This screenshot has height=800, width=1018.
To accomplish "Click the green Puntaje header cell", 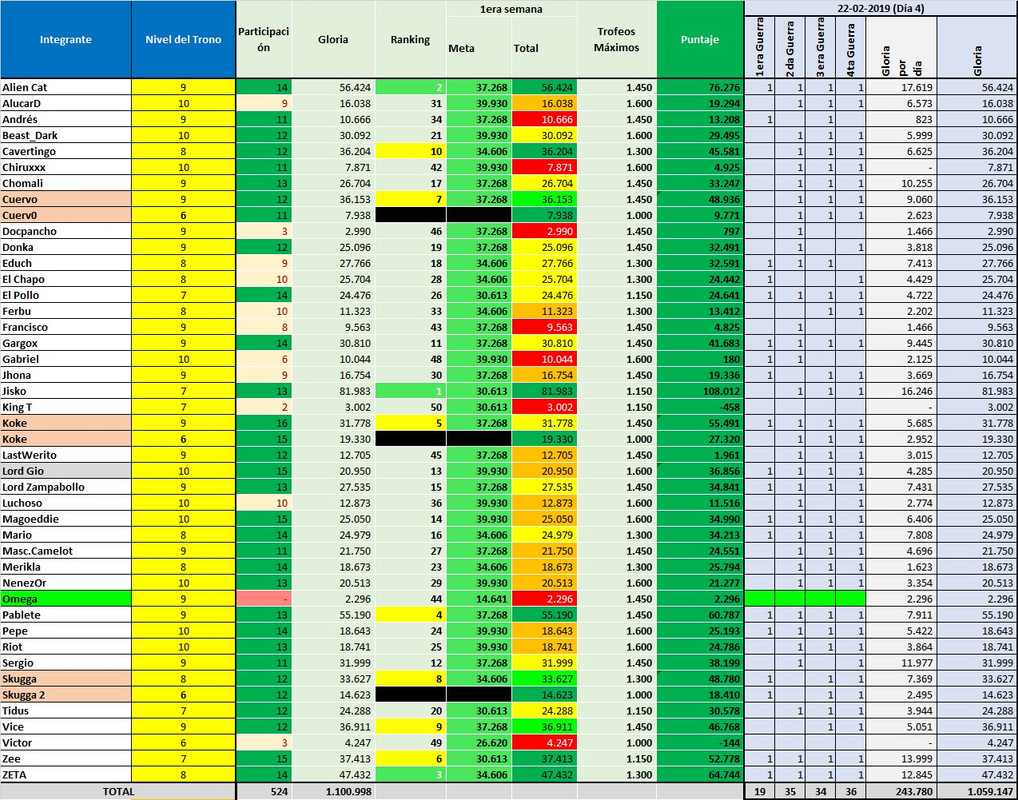I will 700,40.
